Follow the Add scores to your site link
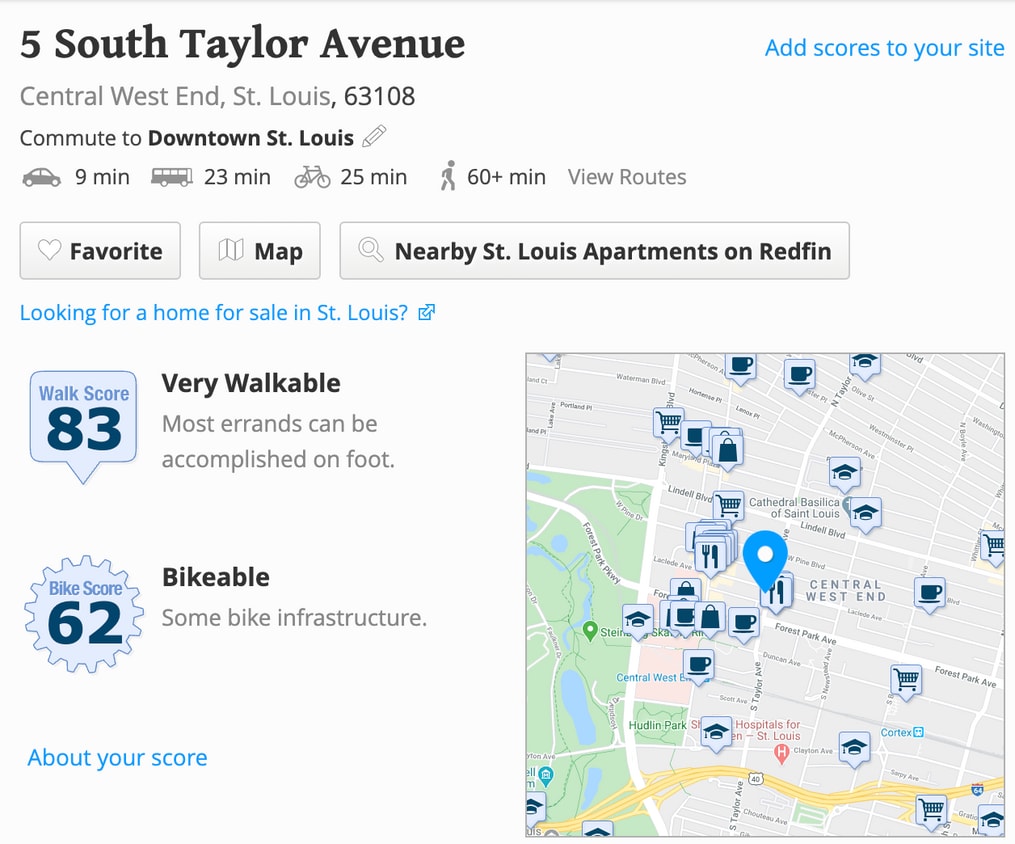The width and height of the screenshot is (1015, 844). click(x=884, y=48)
